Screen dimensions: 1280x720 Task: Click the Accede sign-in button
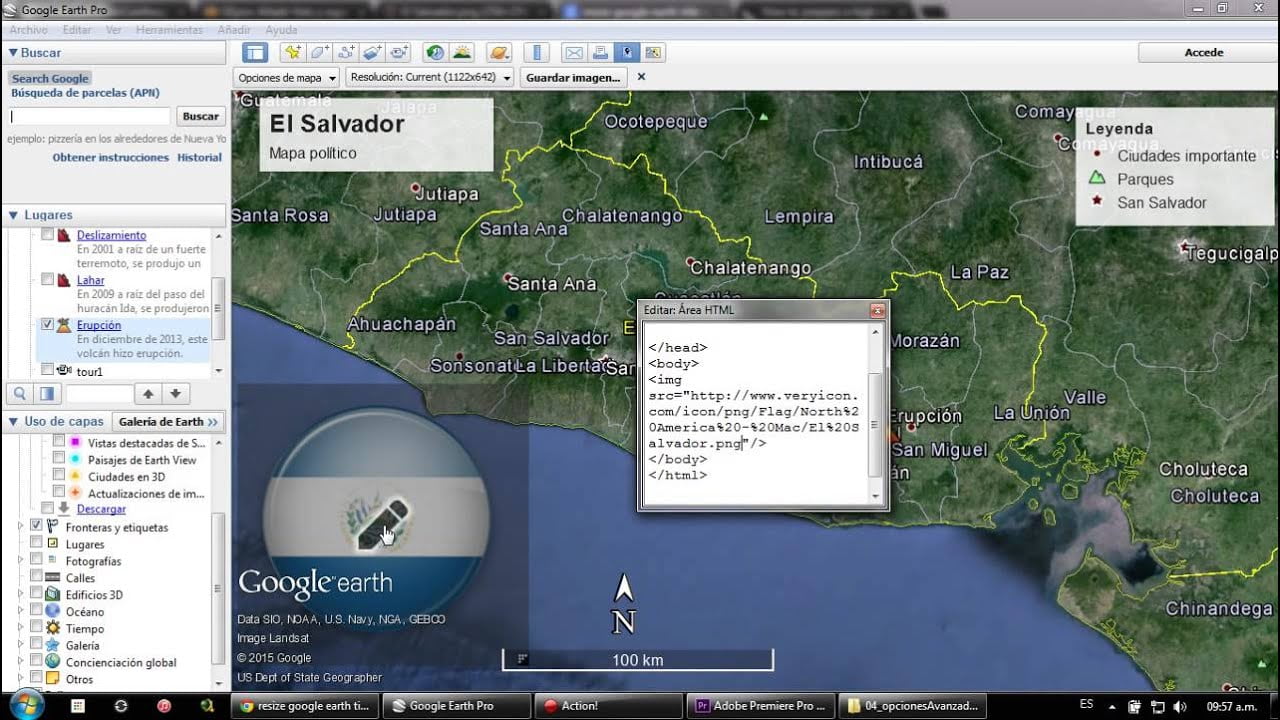coord(1204,53)
